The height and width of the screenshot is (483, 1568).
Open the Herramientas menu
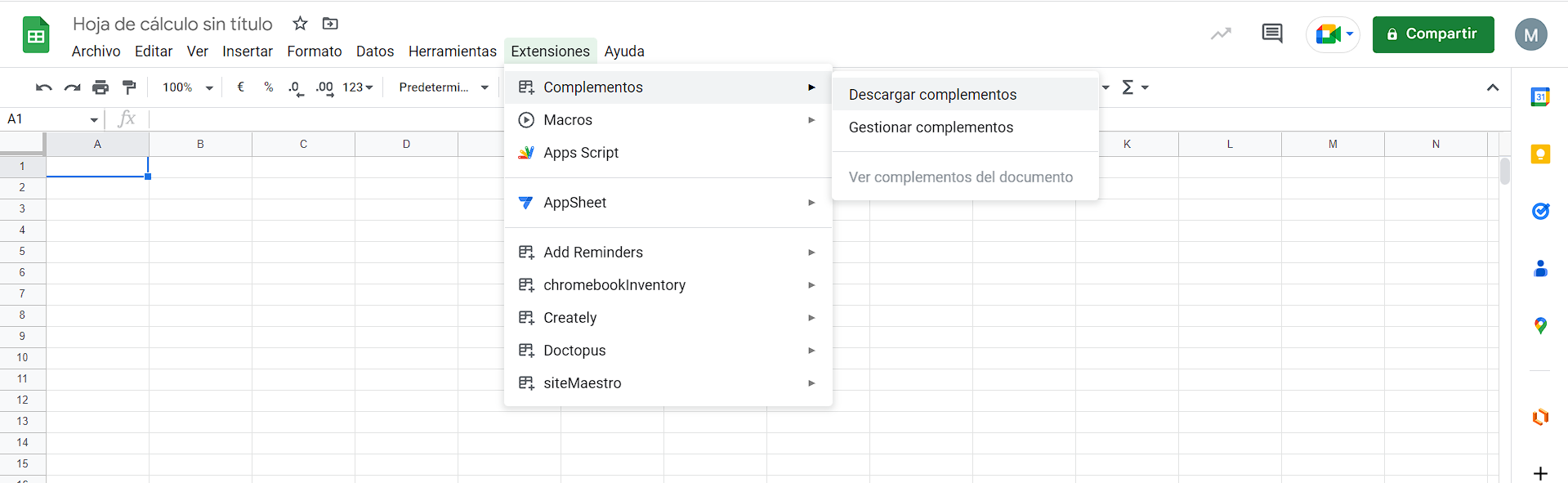click(453, 51)
